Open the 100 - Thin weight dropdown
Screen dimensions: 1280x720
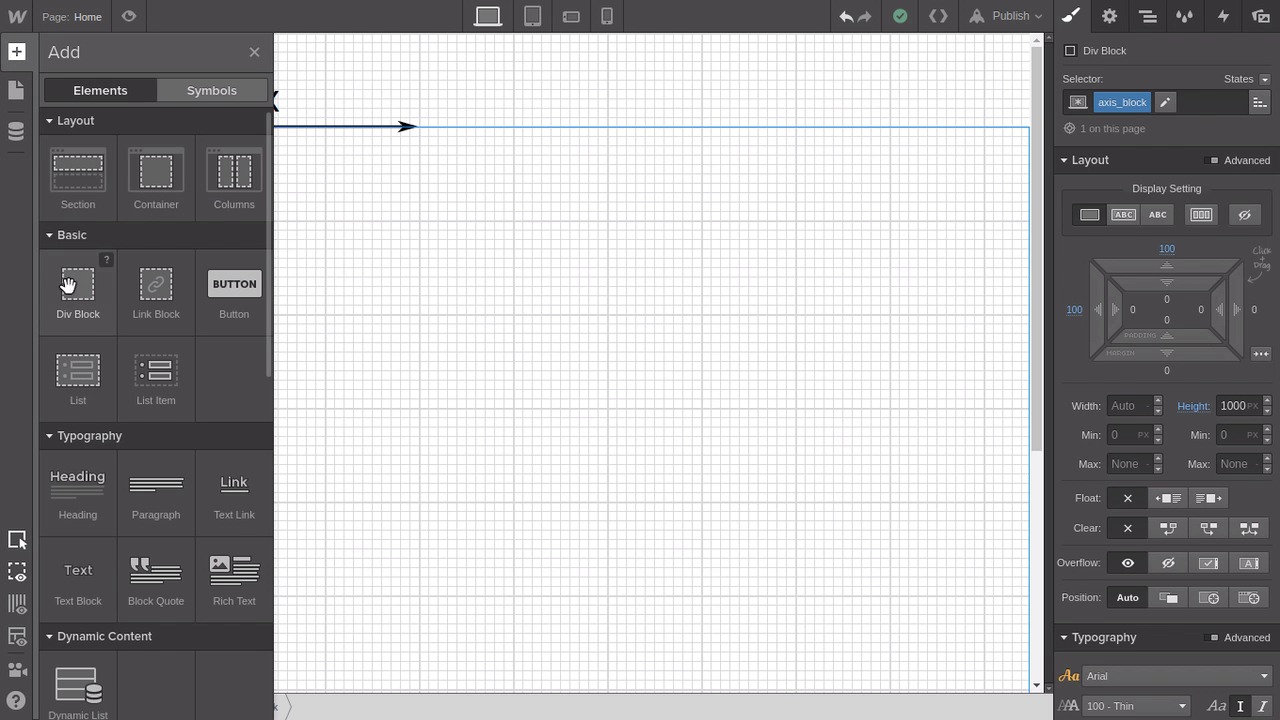[x=1136, y=706]
